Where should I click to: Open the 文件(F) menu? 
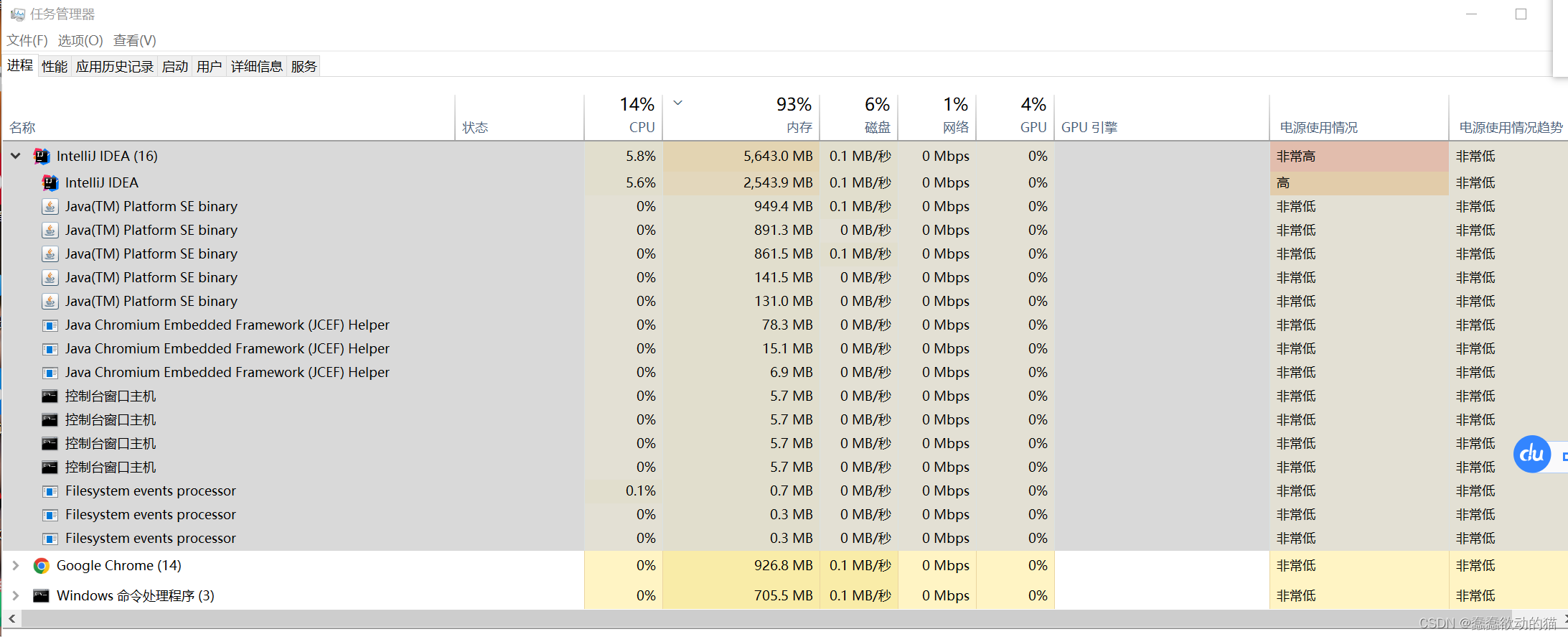(x=27, y=40)
